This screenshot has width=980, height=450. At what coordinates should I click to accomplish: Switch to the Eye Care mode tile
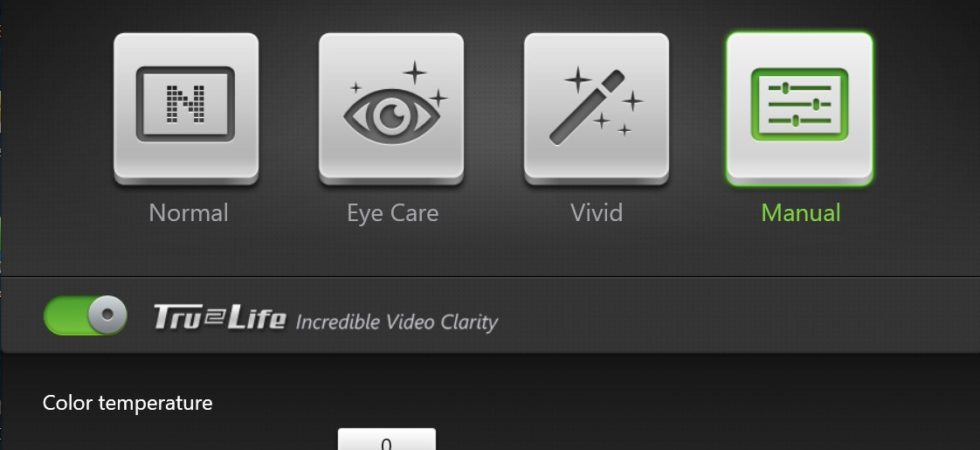coord(391,109)
